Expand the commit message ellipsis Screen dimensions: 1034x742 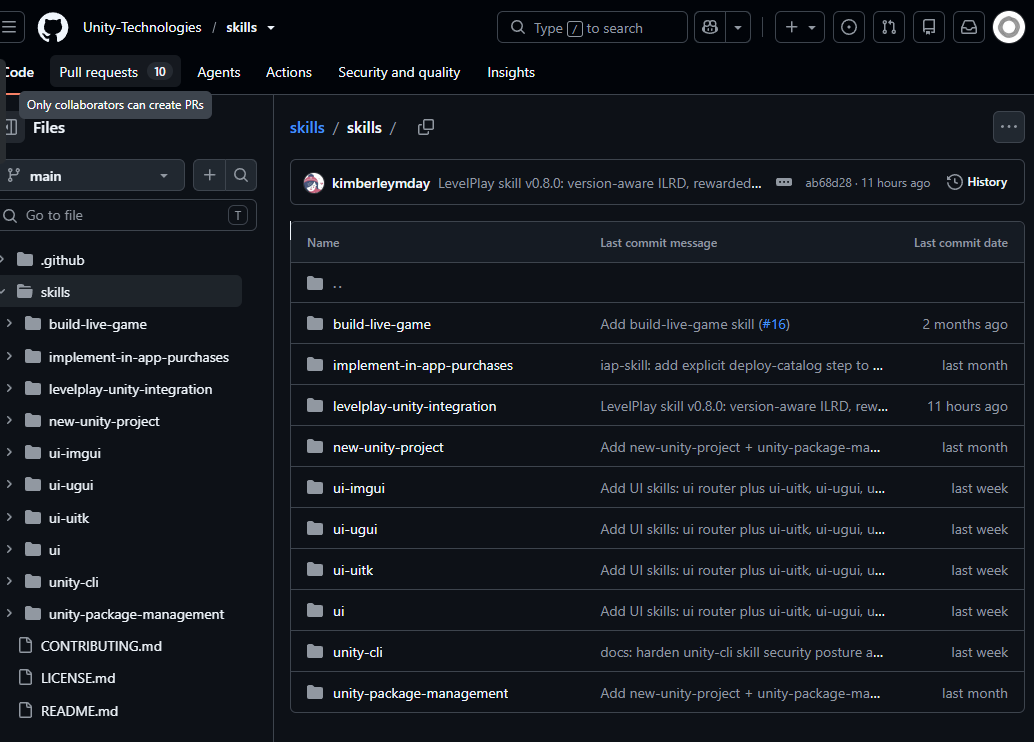pyautogui.click(x=783, y=183)
